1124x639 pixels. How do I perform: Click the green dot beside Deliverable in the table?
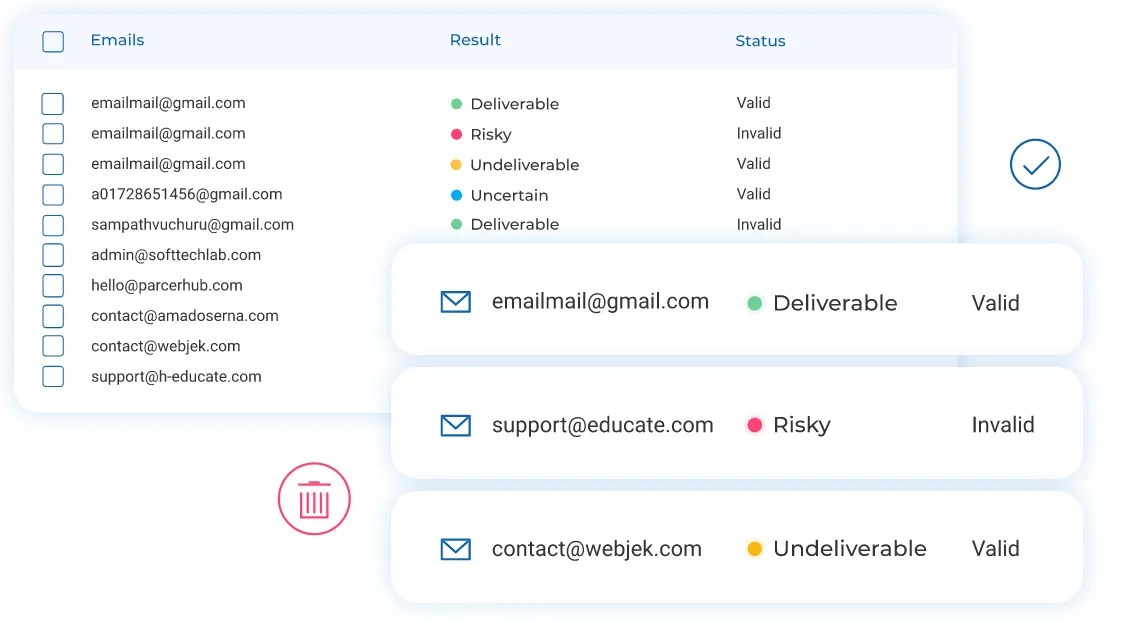tap(458, 103)
